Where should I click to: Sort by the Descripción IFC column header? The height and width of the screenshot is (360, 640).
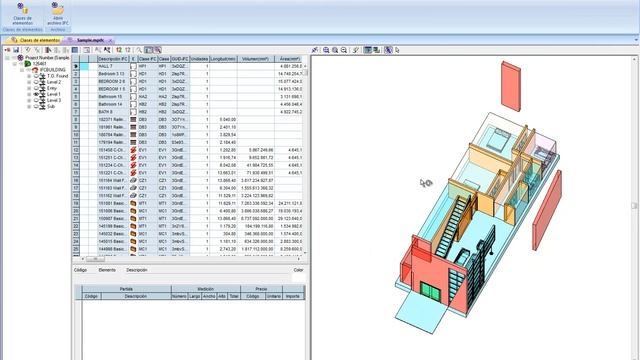pyautogui.click(x=113, y=59)
